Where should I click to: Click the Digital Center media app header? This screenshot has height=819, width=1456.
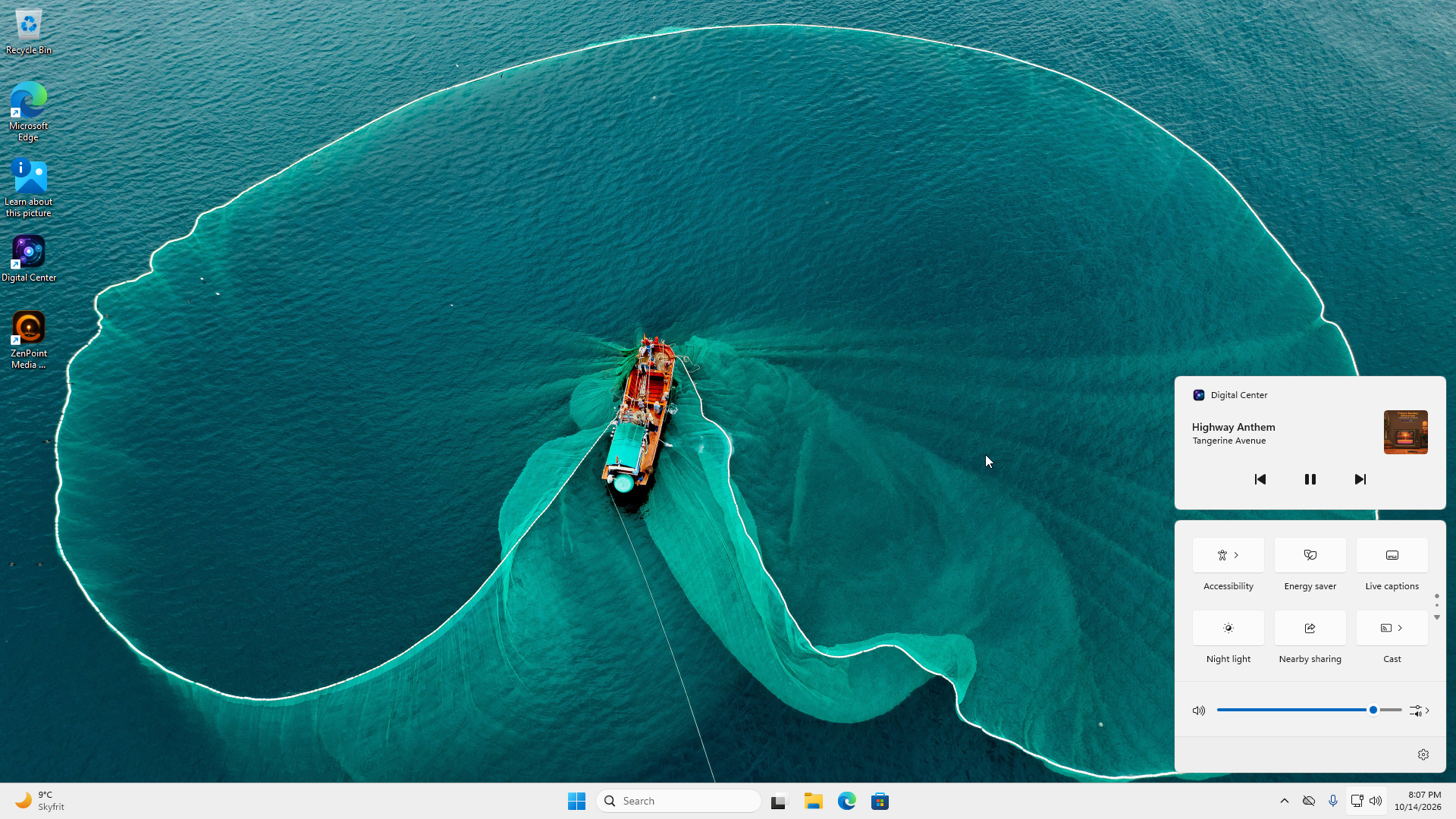tap(1230, 395)
